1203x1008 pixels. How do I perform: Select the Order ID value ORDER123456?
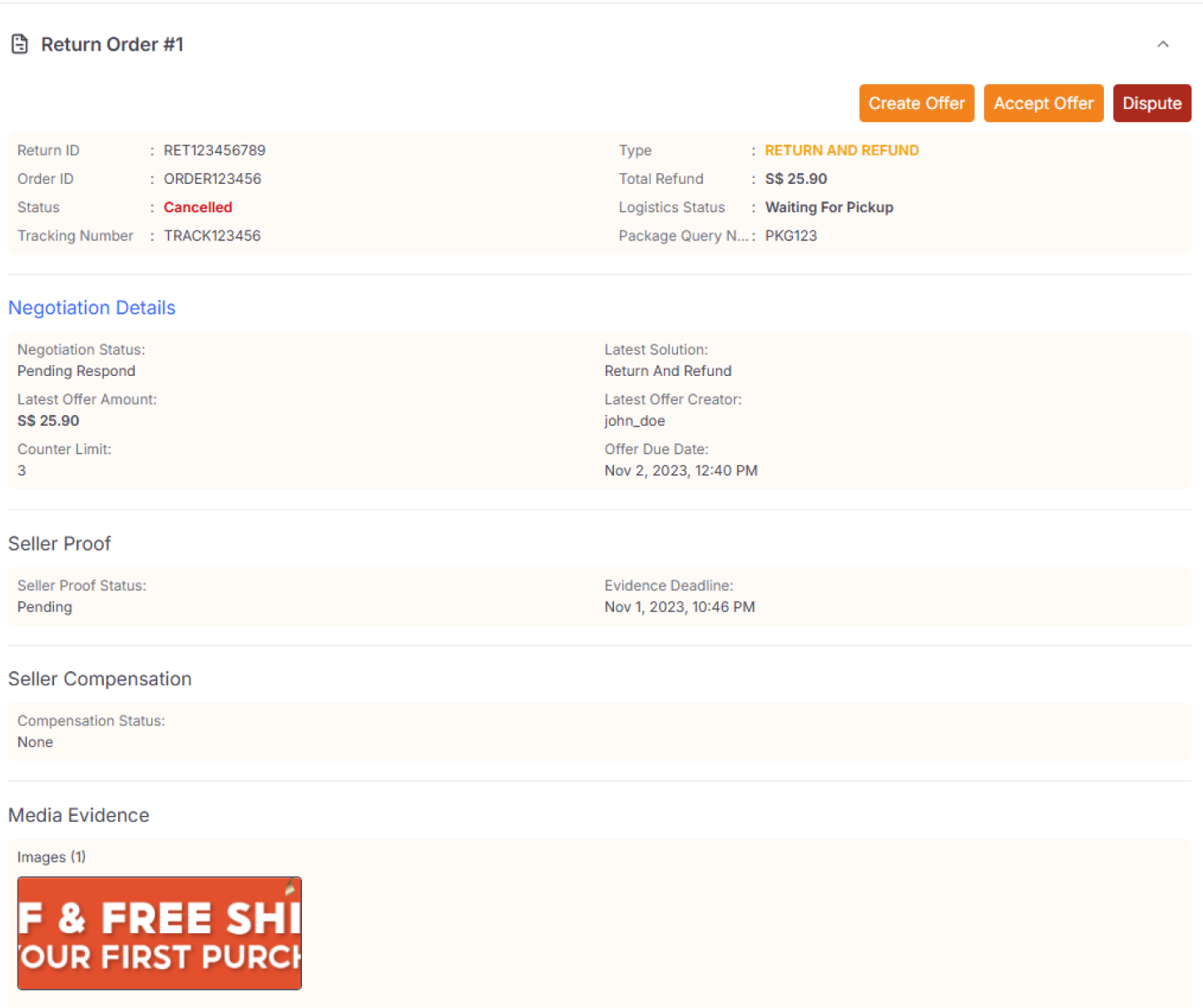point(211,179)
